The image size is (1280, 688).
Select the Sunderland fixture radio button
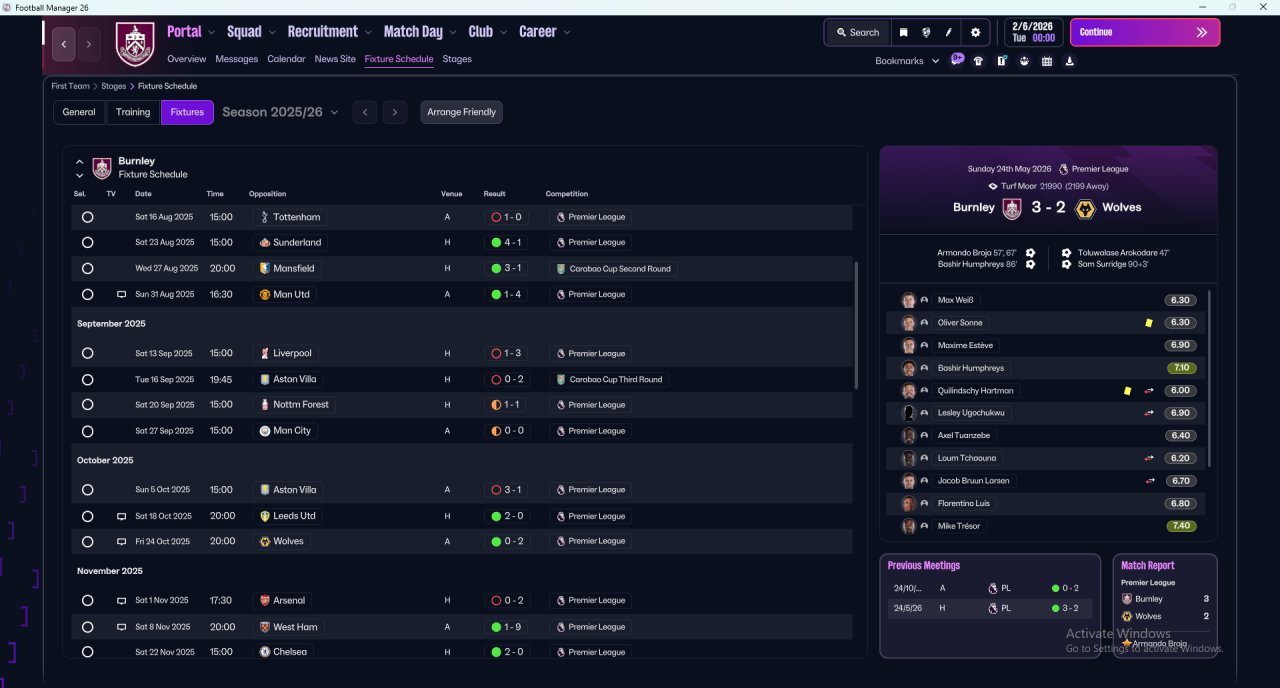pos(87,242)
